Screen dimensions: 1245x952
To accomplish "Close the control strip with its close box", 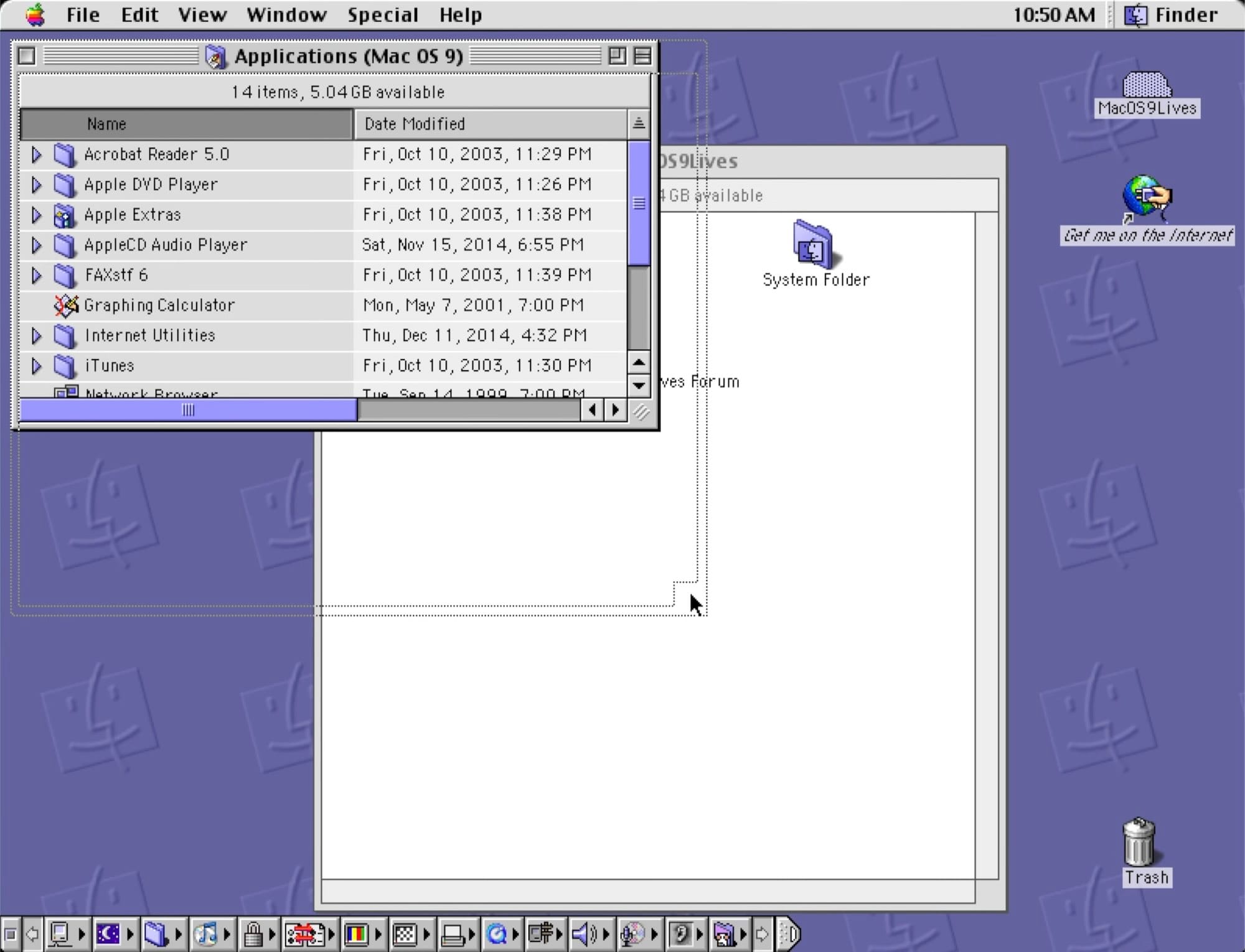I will tap(11, 933).
